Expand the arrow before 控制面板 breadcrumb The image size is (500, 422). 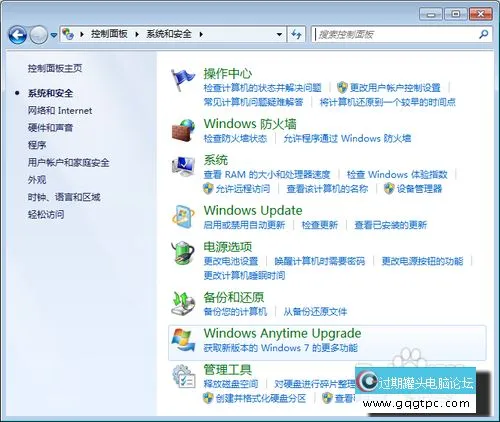pyautogui.click(x=82, y=34)
